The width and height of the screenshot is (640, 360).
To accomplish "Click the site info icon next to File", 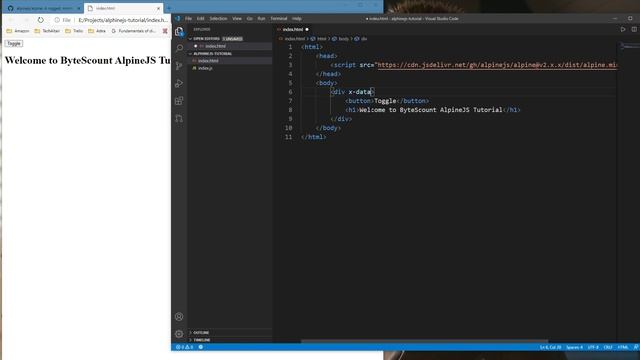I will point(57,20).
